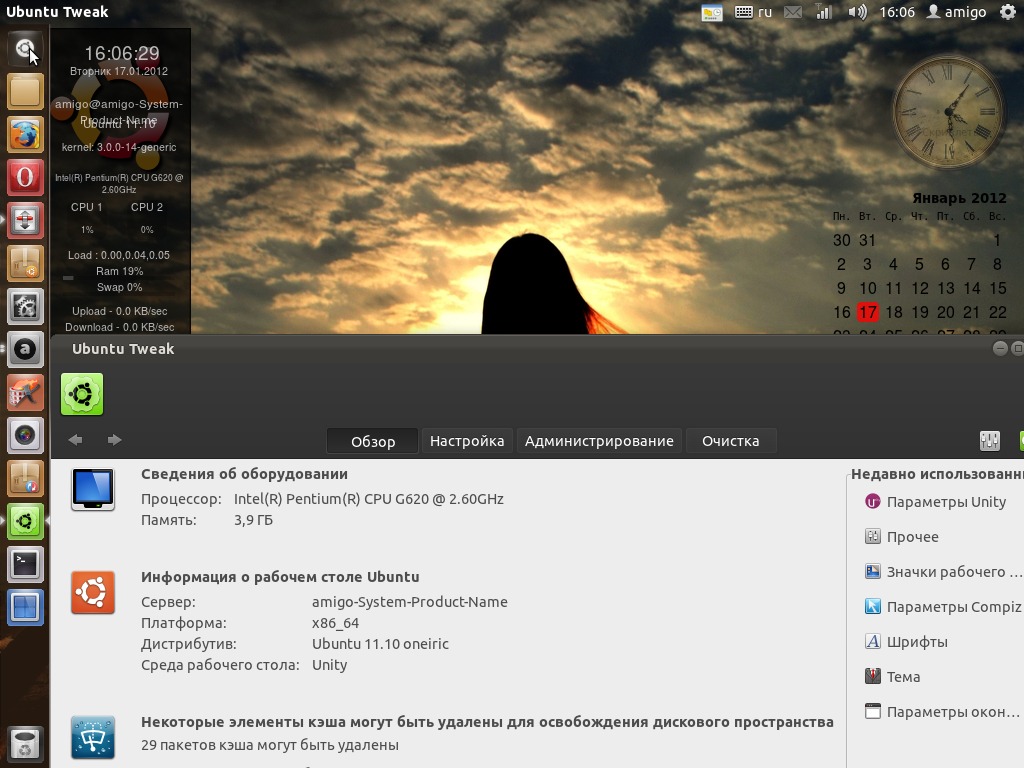Viewport: 1024px width, 768px height.
Task: Click the green Ubuntu Tweak launcher icon
Action: click(x=25, y=522)
